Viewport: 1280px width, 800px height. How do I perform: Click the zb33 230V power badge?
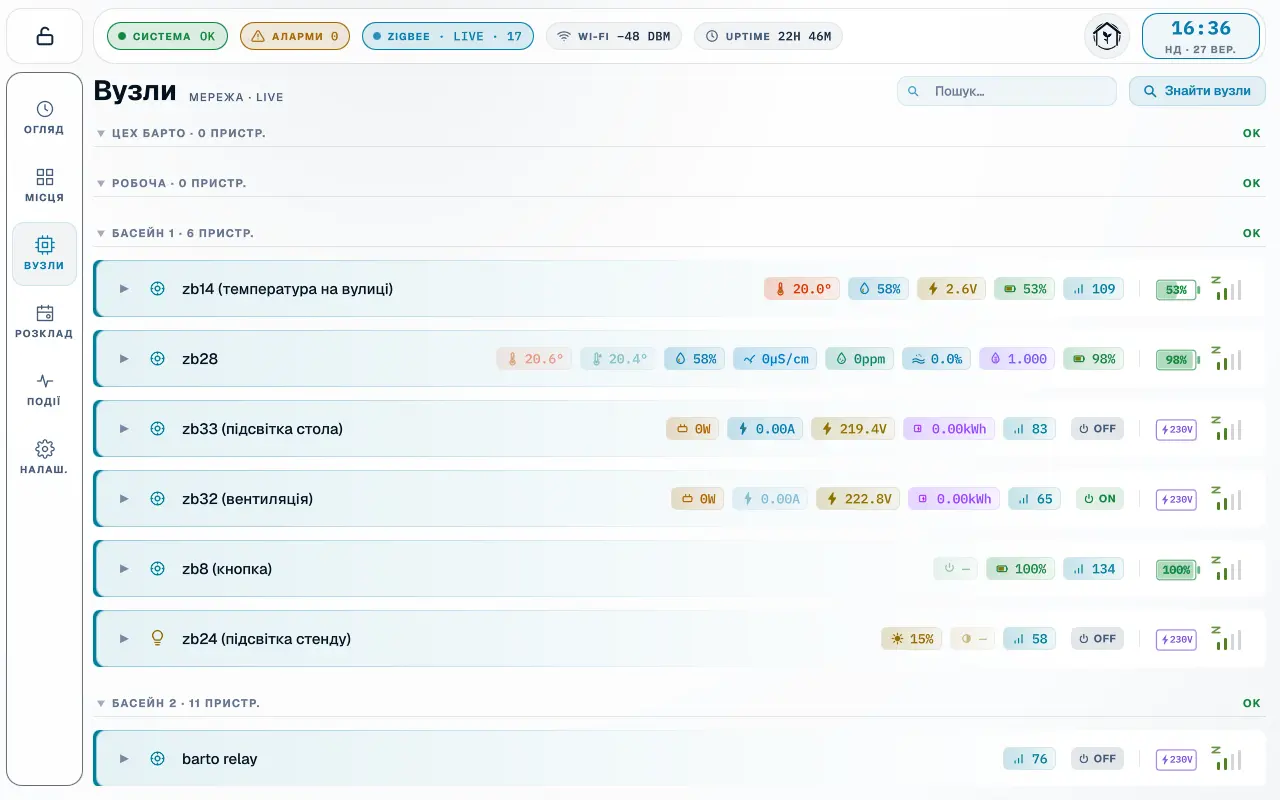point(1177,430)
